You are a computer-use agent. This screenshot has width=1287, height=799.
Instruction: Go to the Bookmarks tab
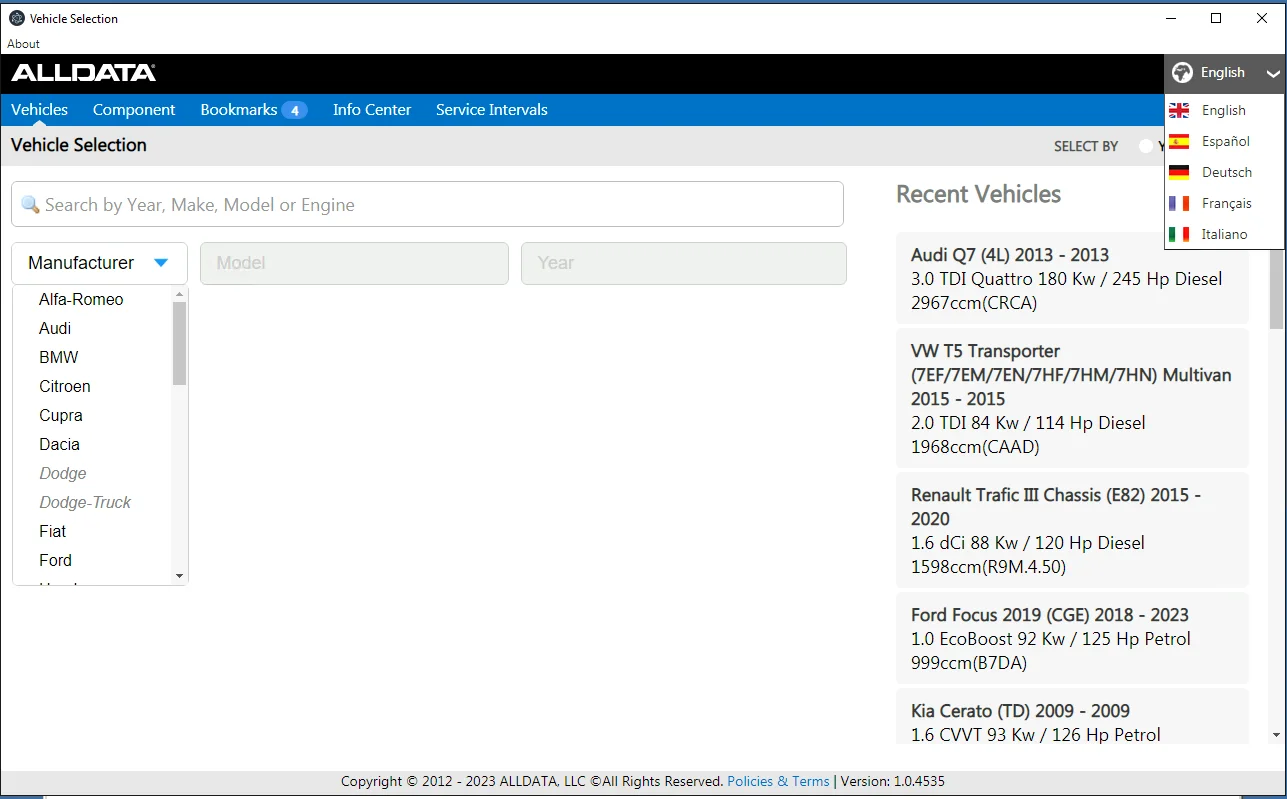click(239, 110)
